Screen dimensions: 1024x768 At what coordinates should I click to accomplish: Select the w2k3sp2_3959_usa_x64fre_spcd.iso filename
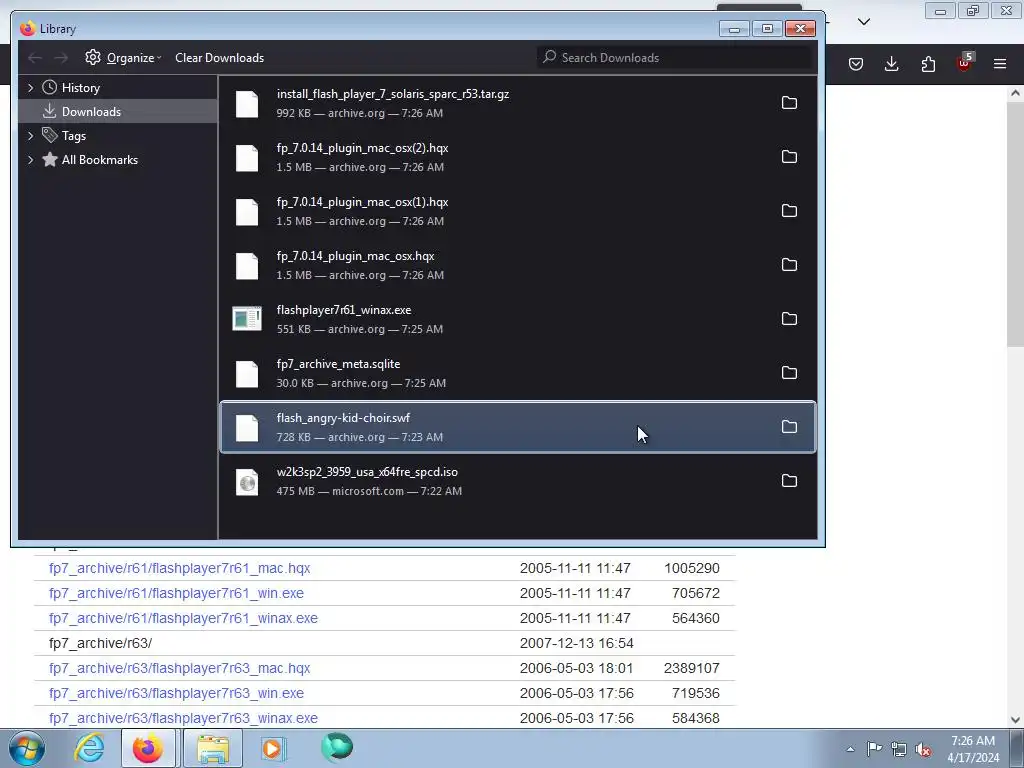tap(367, 472)
